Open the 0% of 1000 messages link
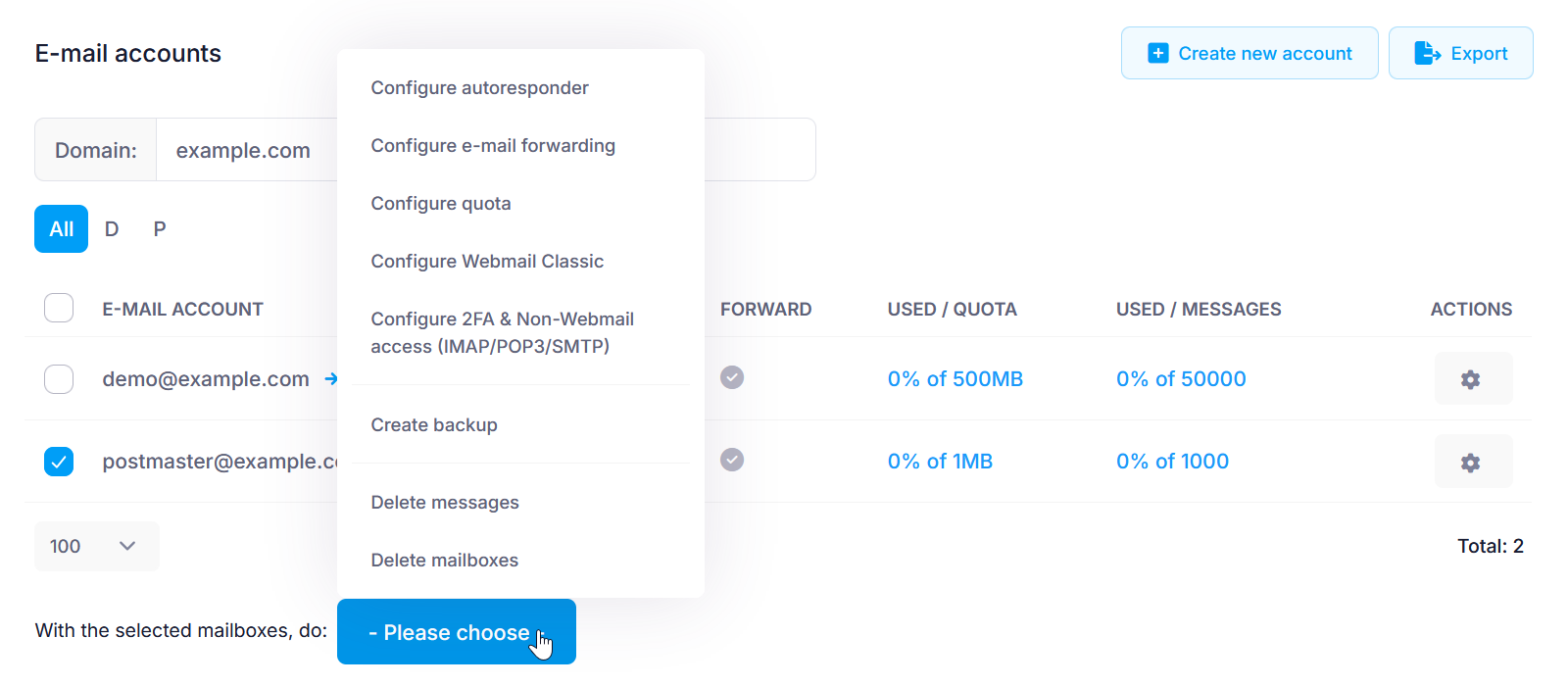The height and width of the screenshot is (686, 1568). coord(1172,462)
